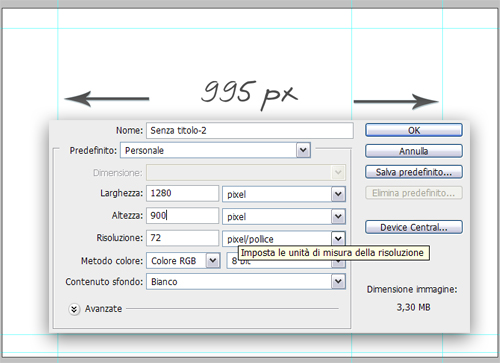Open the Predefinito dropdown
500x363 pixels.
pyautogui.click(x=216, y=150)
